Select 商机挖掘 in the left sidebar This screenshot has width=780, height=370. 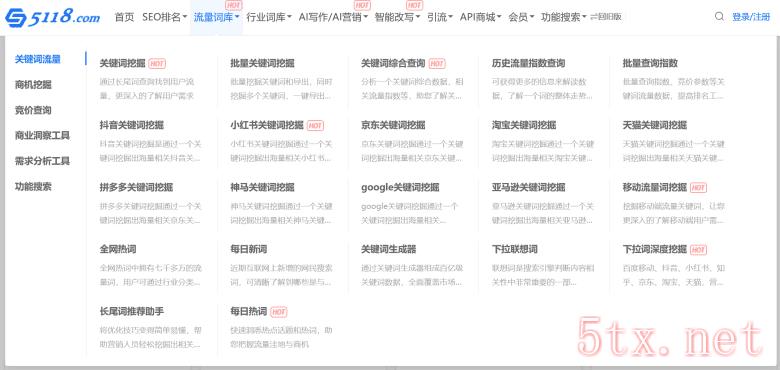pyautogui.click(x=33, y=85)
